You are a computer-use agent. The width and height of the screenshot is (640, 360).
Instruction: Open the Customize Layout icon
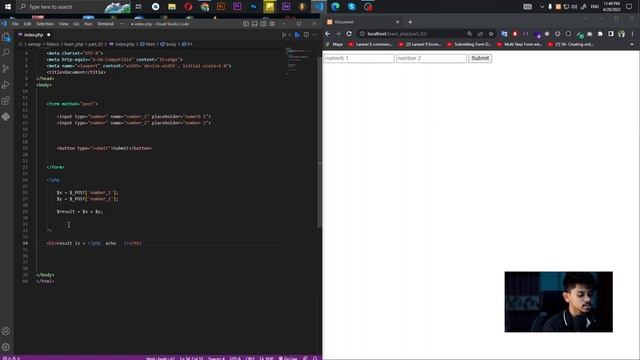pos(272,24)
